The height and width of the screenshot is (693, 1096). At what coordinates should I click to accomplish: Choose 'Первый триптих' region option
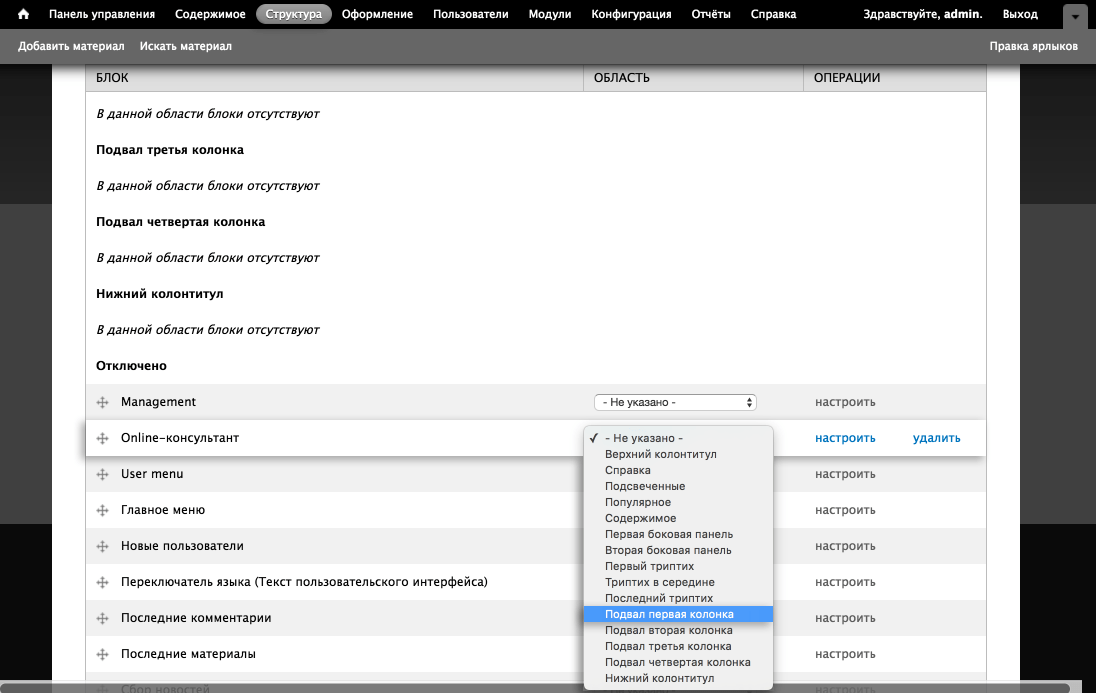tap(679, 566)
